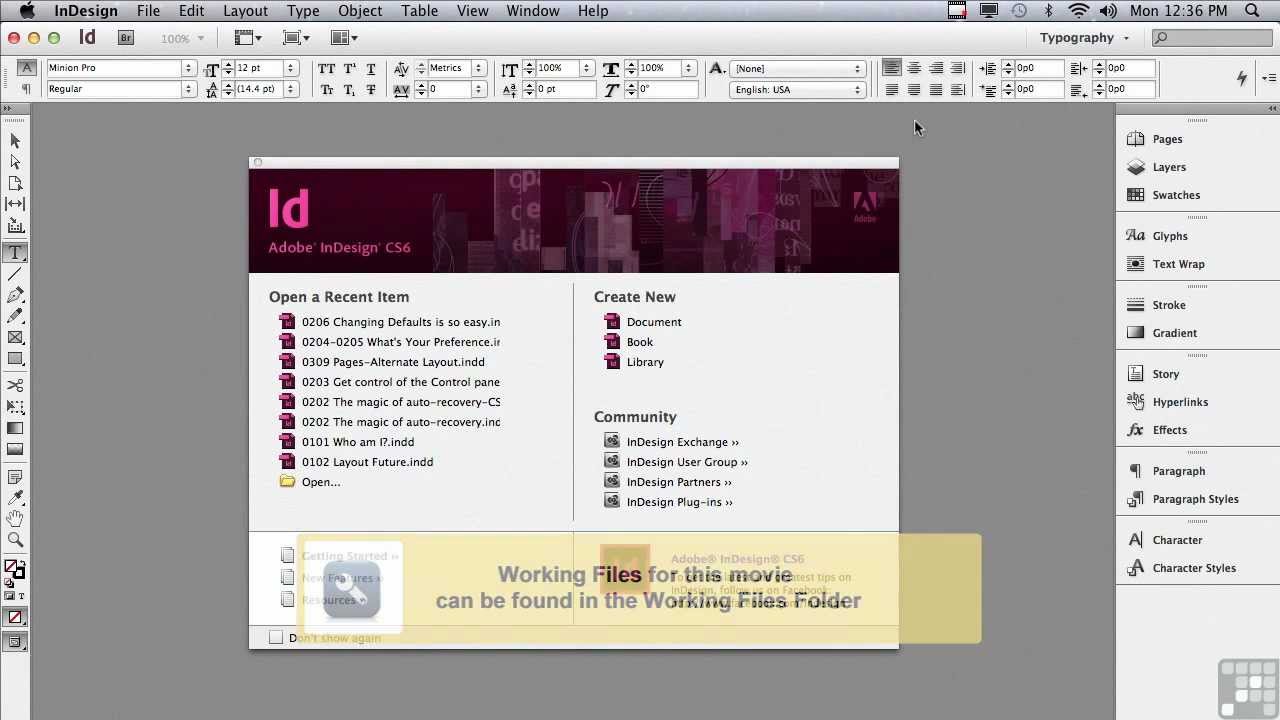Open the Effects panel

pyautogui.click(x=1156, y=430)
